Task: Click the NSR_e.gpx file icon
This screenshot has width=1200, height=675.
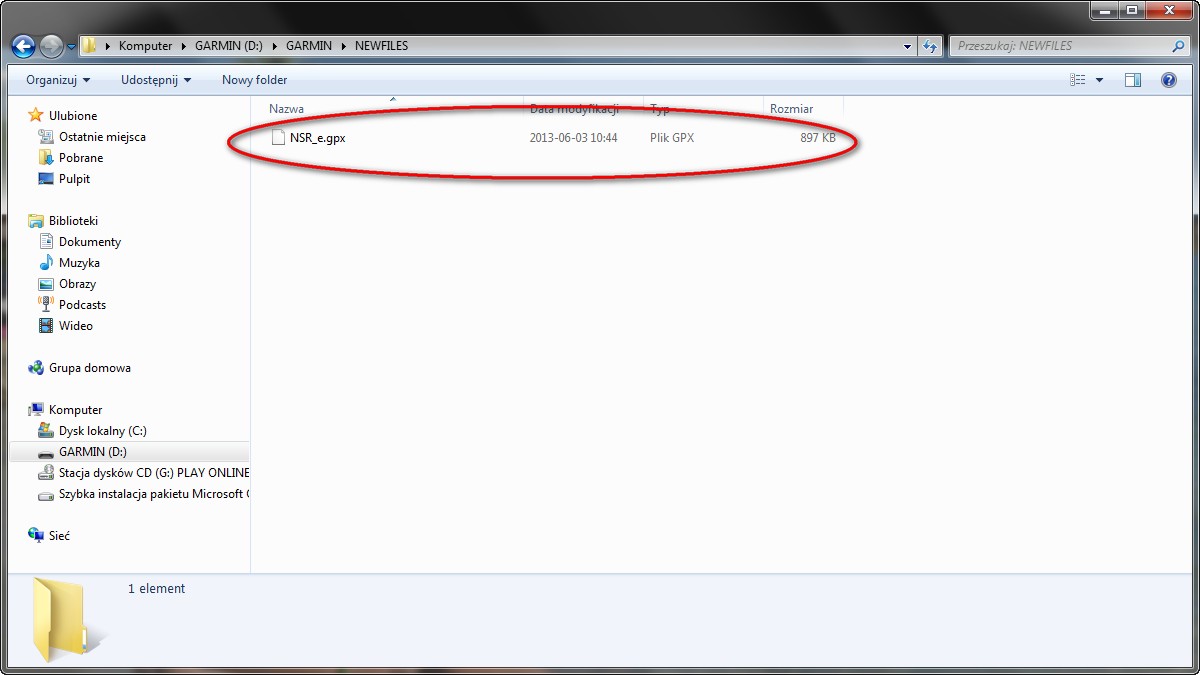Action: point(278,138)
